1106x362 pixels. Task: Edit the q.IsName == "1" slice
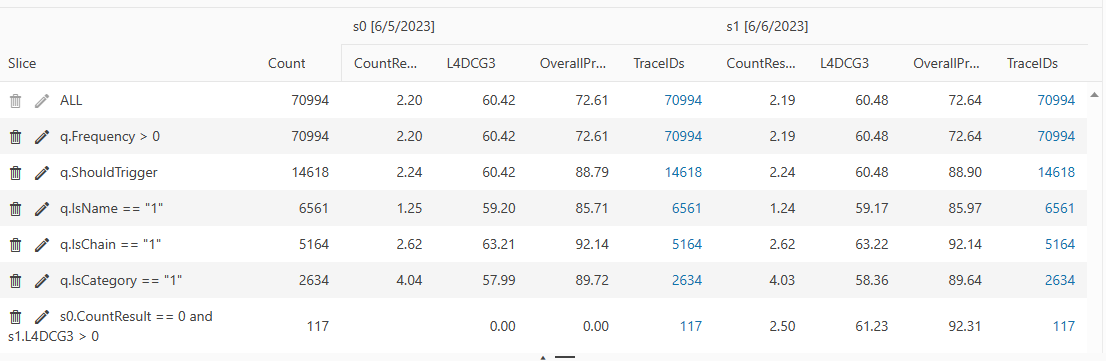pos(42,208)
